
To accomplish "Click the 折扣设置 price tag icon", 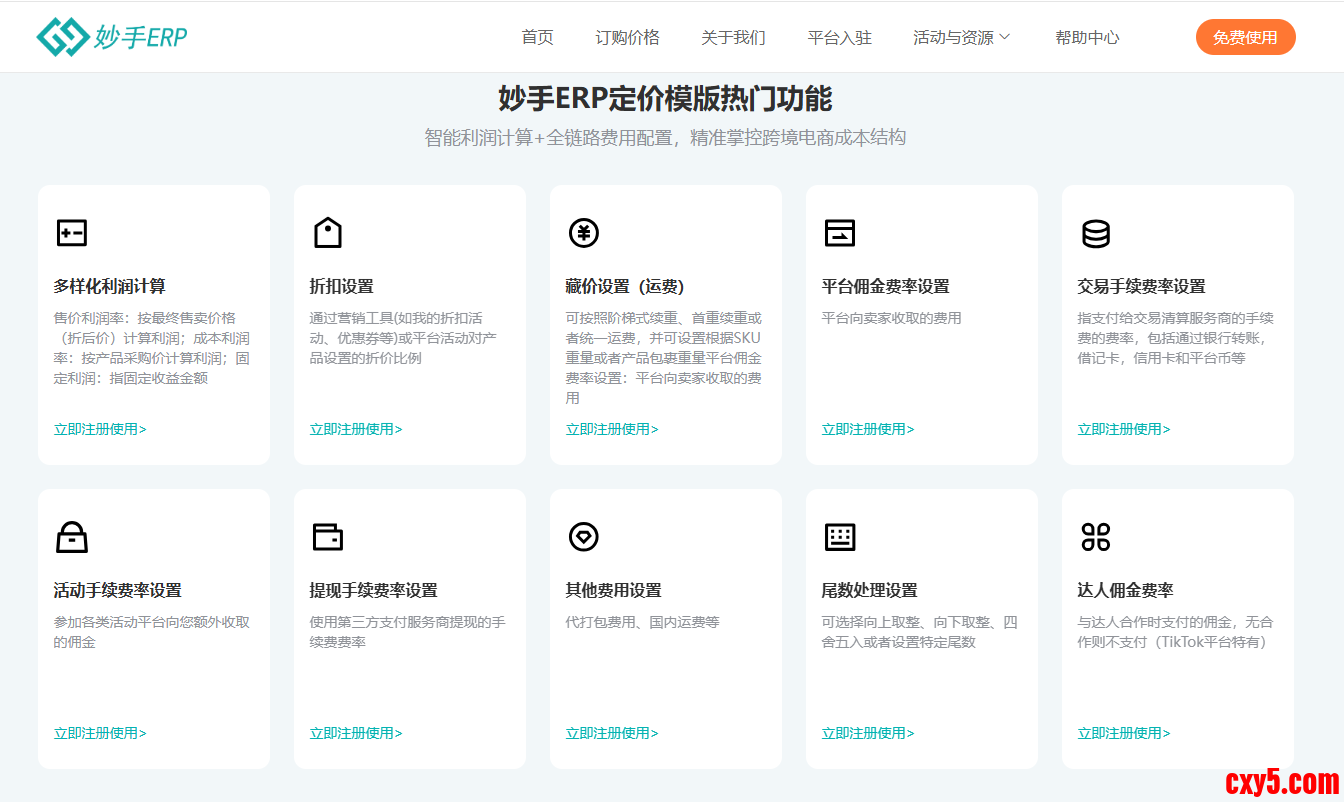I will (328, 233).
